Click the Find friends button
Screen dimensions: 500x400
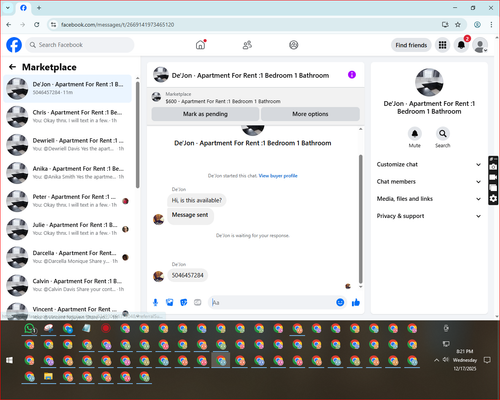[411, 45]
